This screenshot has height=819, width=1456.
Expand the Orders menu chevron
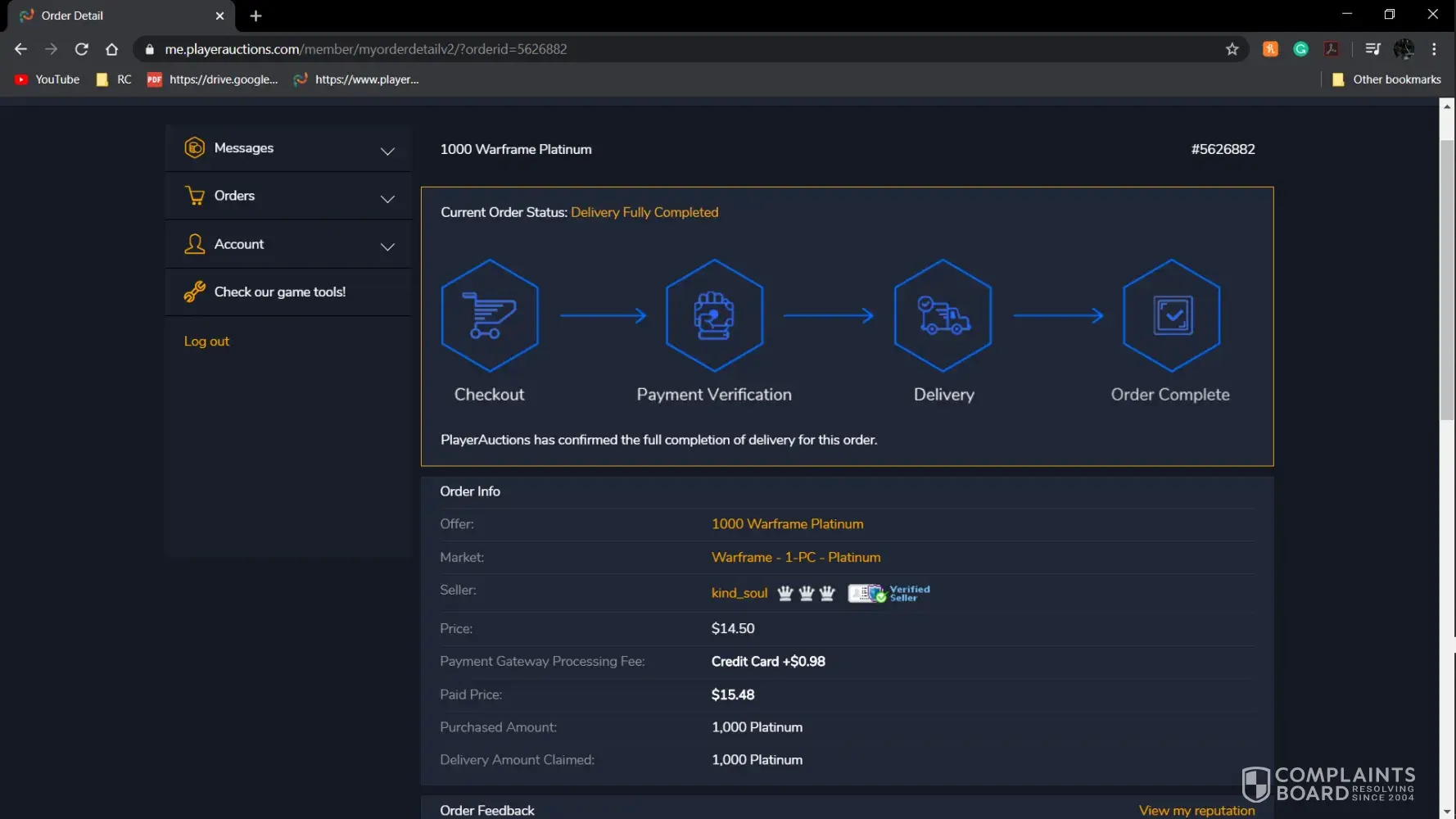coord(387,198)
